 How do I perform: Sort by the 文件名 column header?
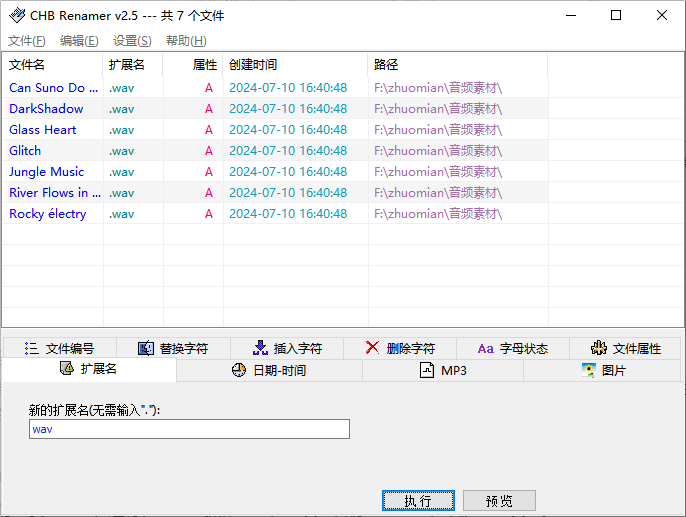(52, 65)
